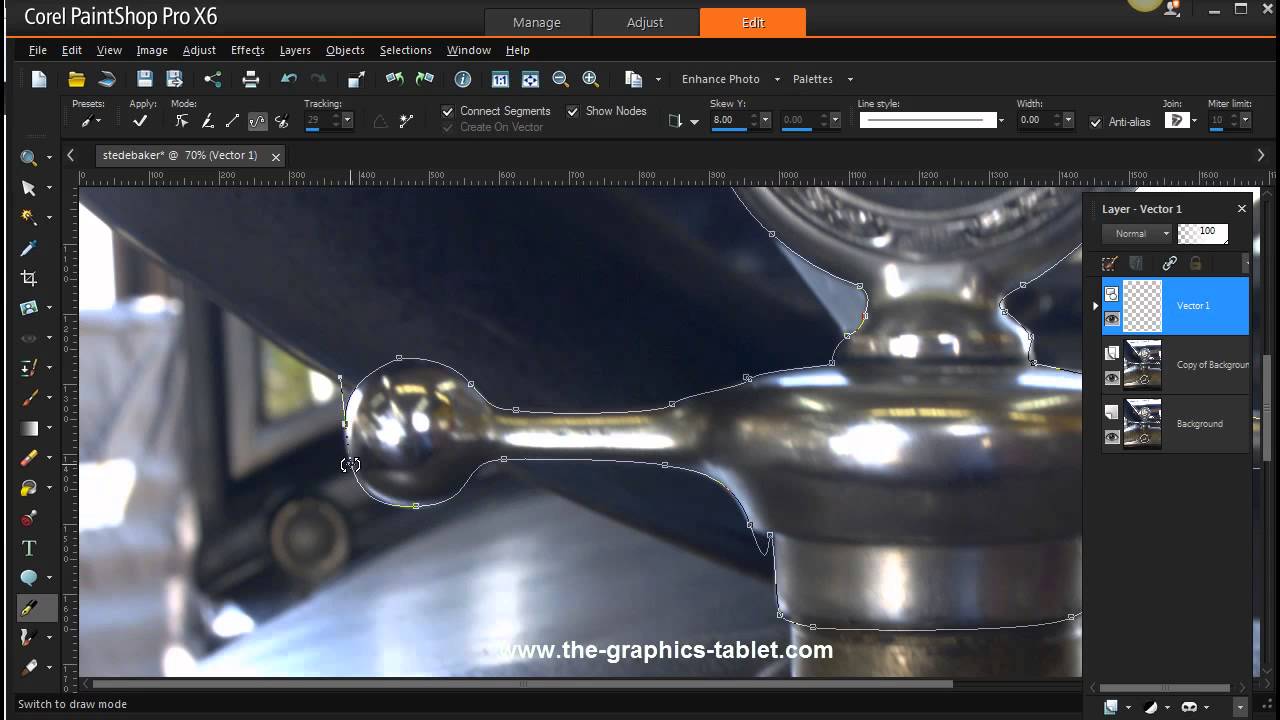The height and width of the screenshot is (720, 1280).
Task: Click the Save As toolbar icon
Action: pos(174,79)
